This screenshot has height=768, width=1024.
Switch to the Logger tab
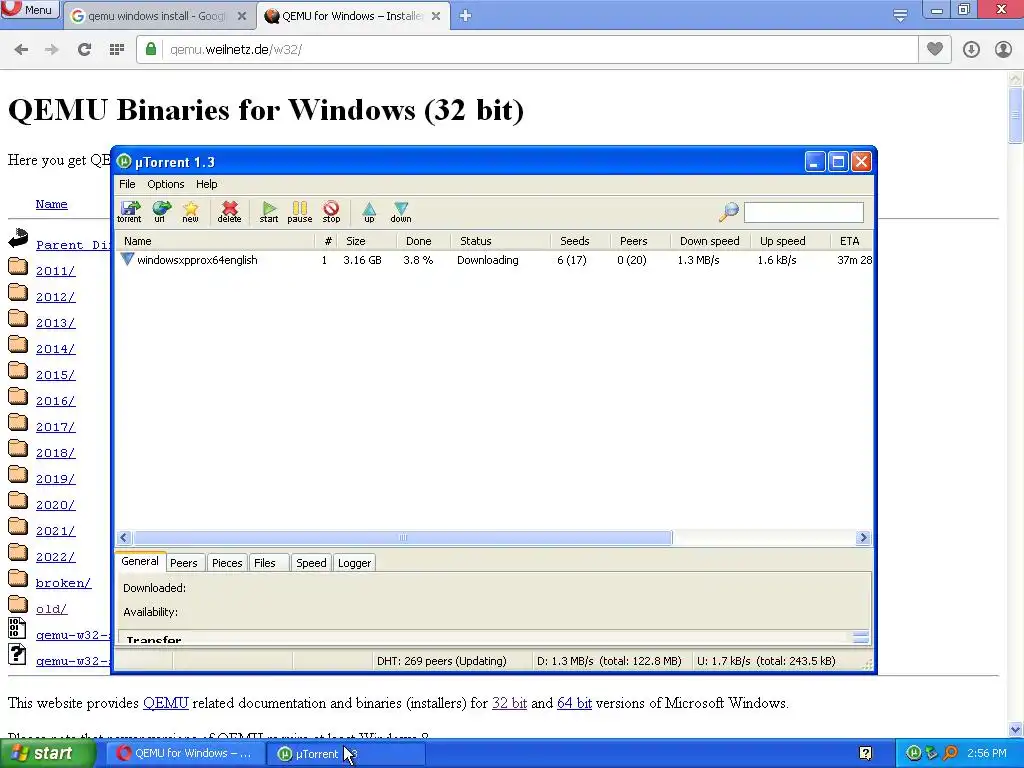[355, 563]
